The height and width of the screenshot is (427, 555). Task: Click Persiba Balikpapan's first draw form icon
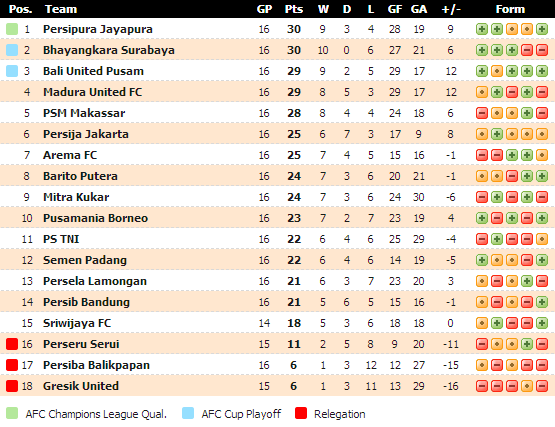tap(482, 365)
